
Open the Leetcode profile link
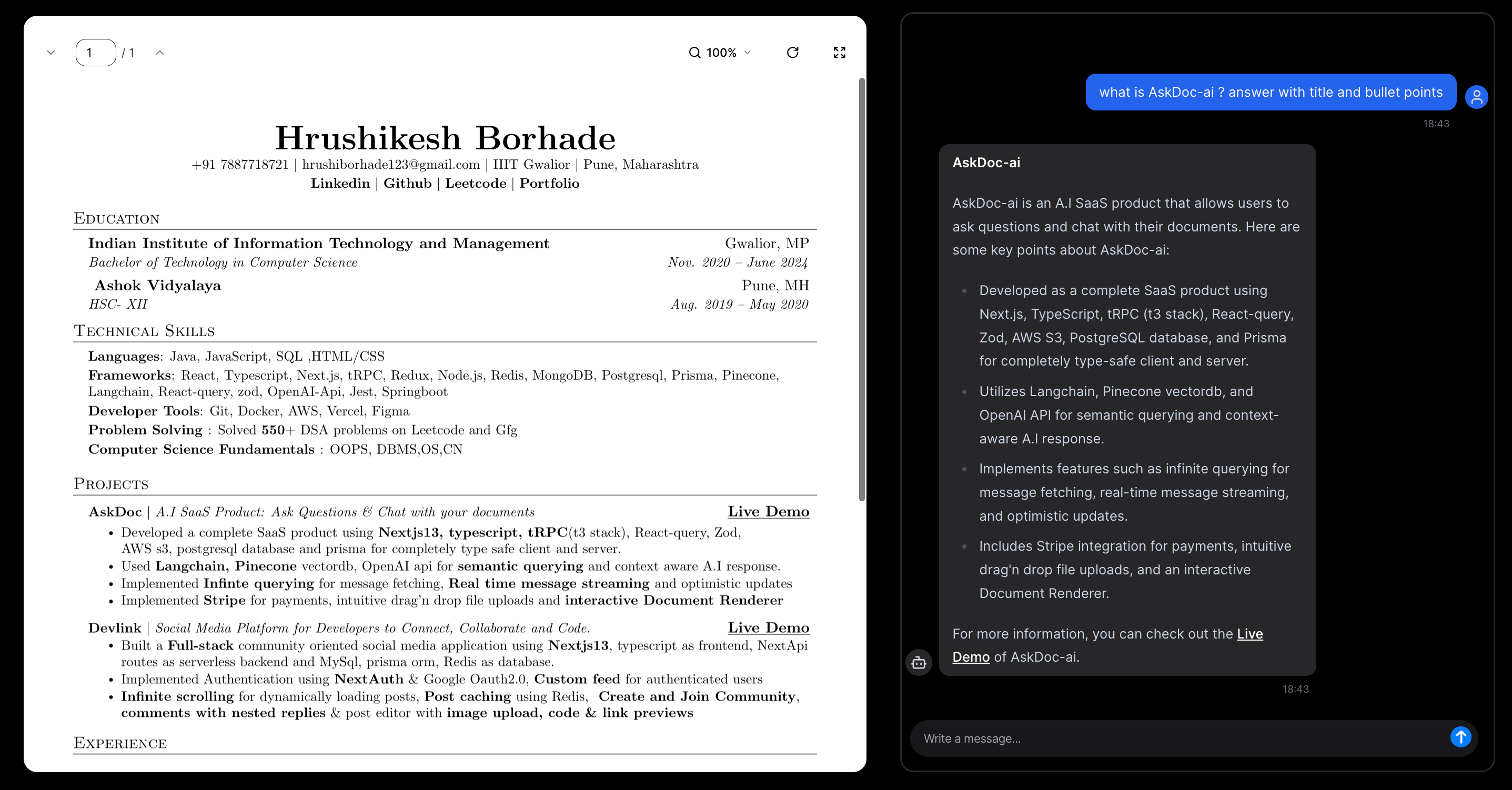pyautogui.click(x=476, y=184)
